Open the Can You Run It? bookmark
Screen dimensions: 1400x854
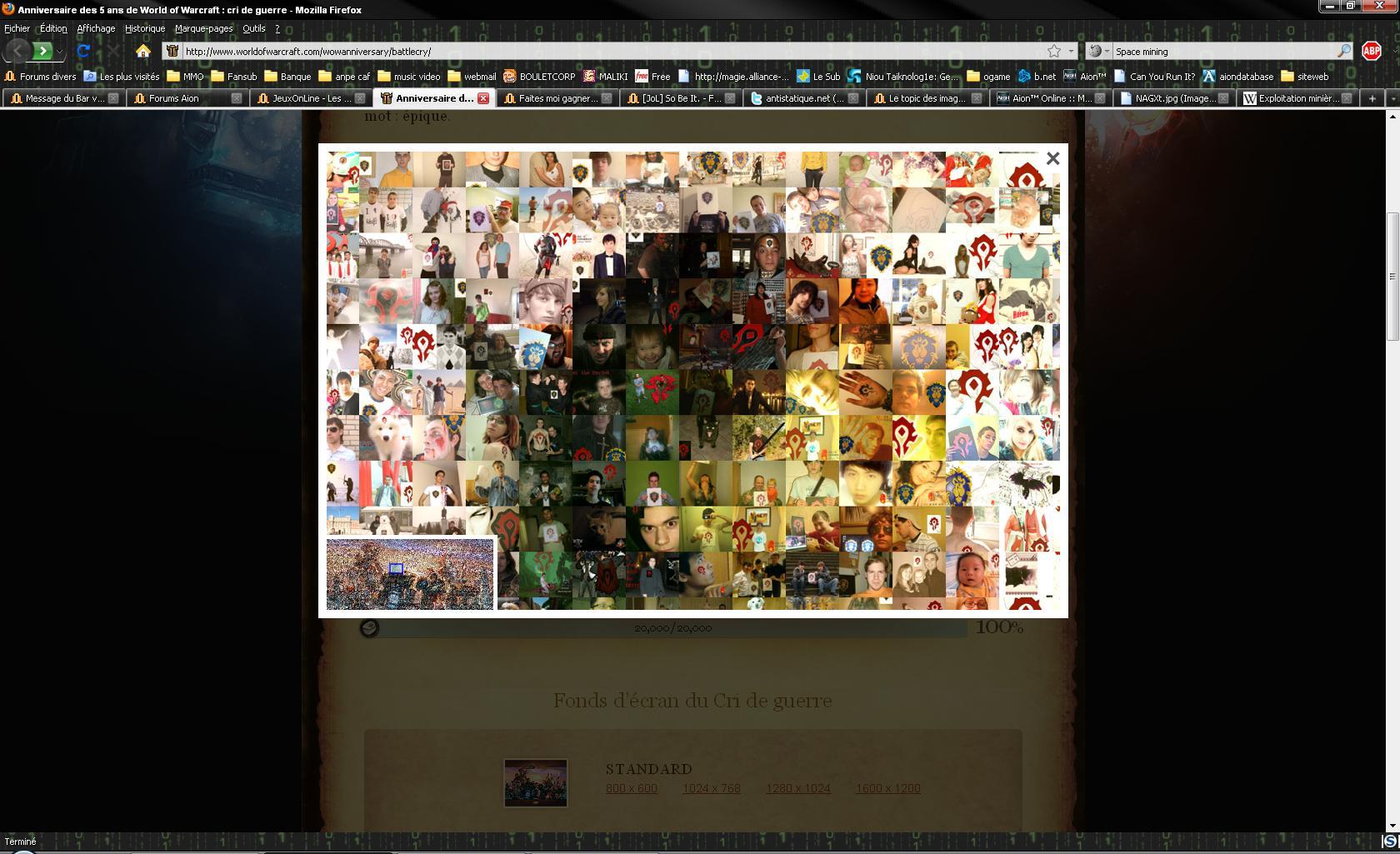pyautogui.click(x=1154, y=77)
